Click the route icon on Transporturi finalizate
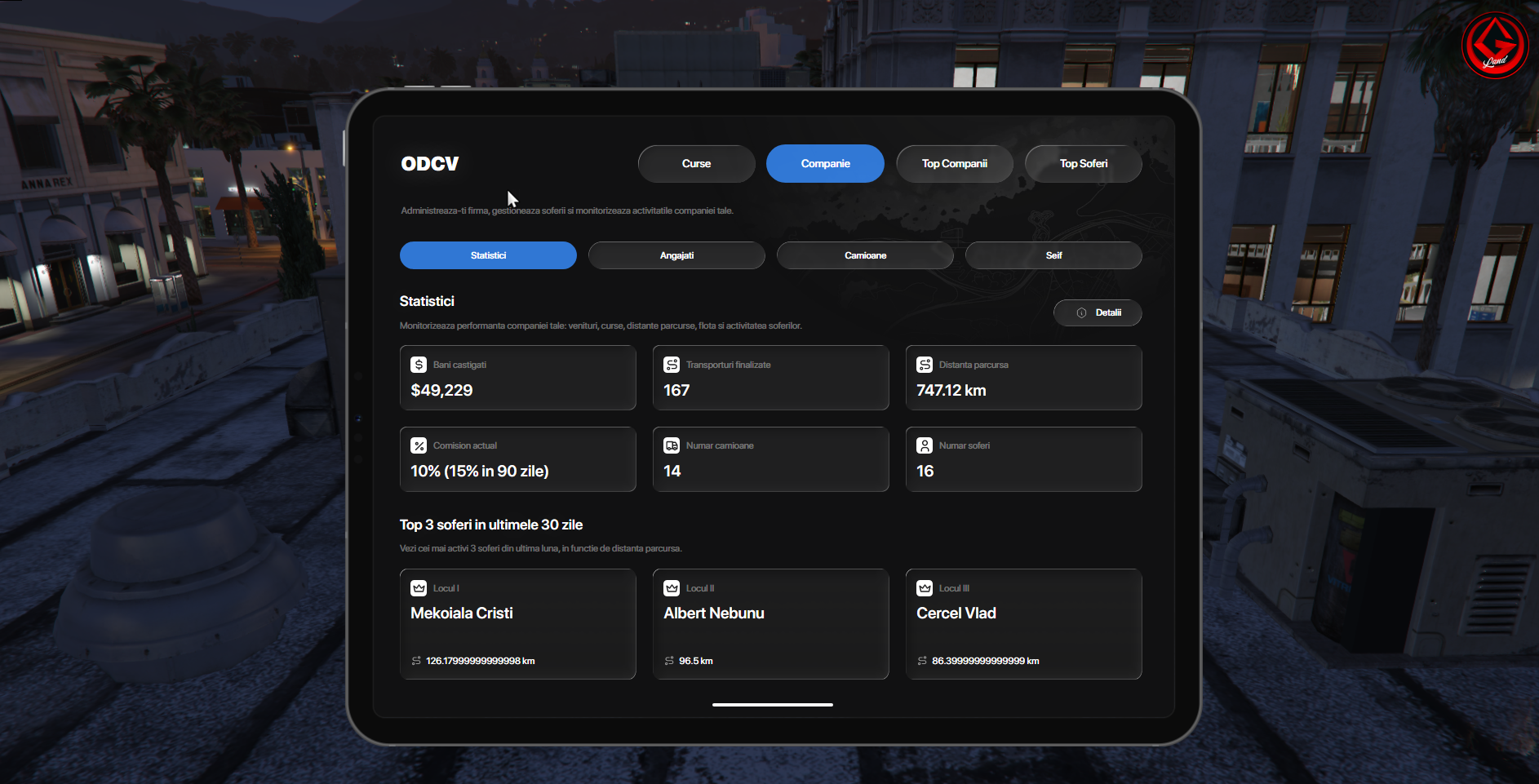Viewport: 1539px width, 784px height. 672,365
